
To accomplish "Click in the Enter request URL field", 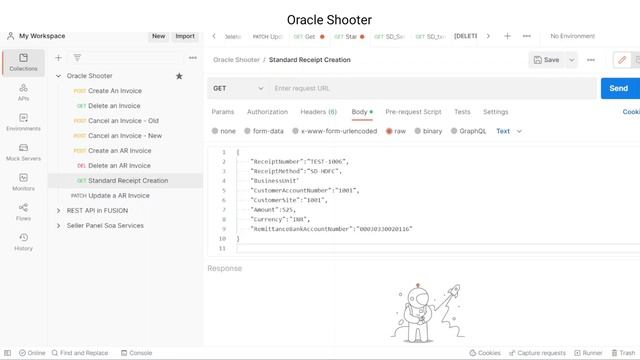I will pos(433,88).
